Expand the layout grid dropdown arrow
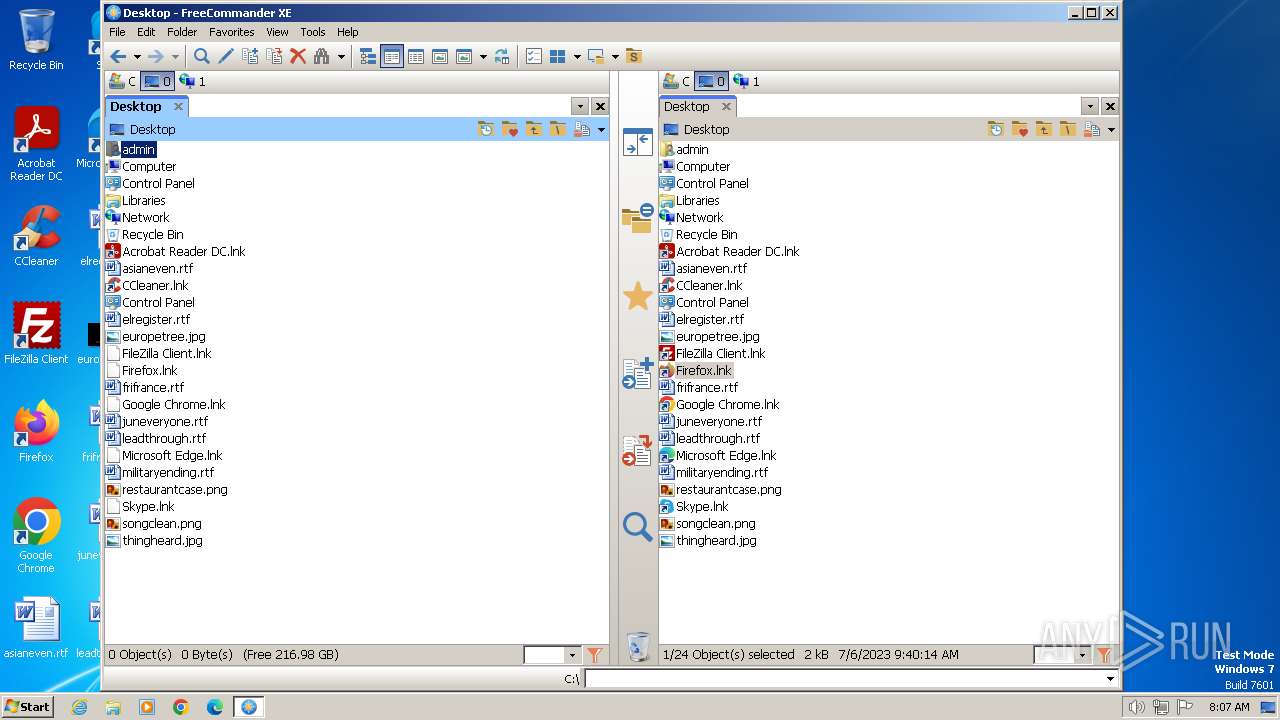The width and height of the screenshot is (1280, 720). click(577, 57)
